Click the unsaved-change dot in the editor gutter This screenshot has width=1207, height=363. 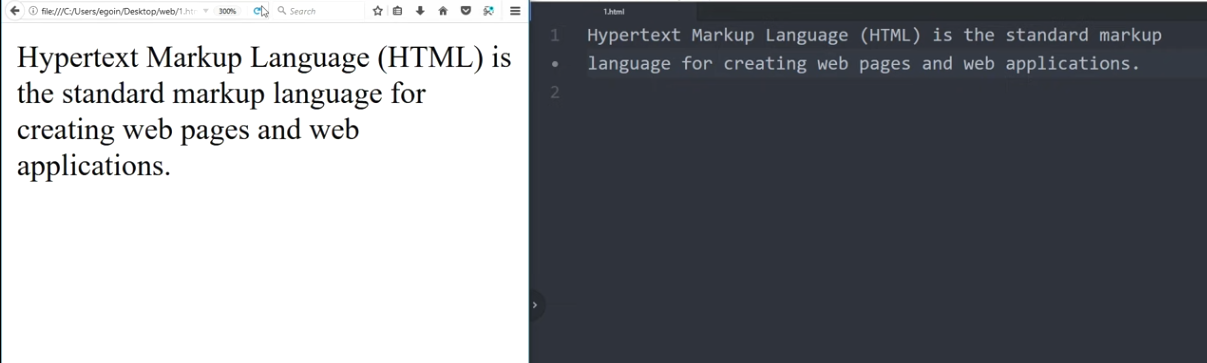click(554, 65)
